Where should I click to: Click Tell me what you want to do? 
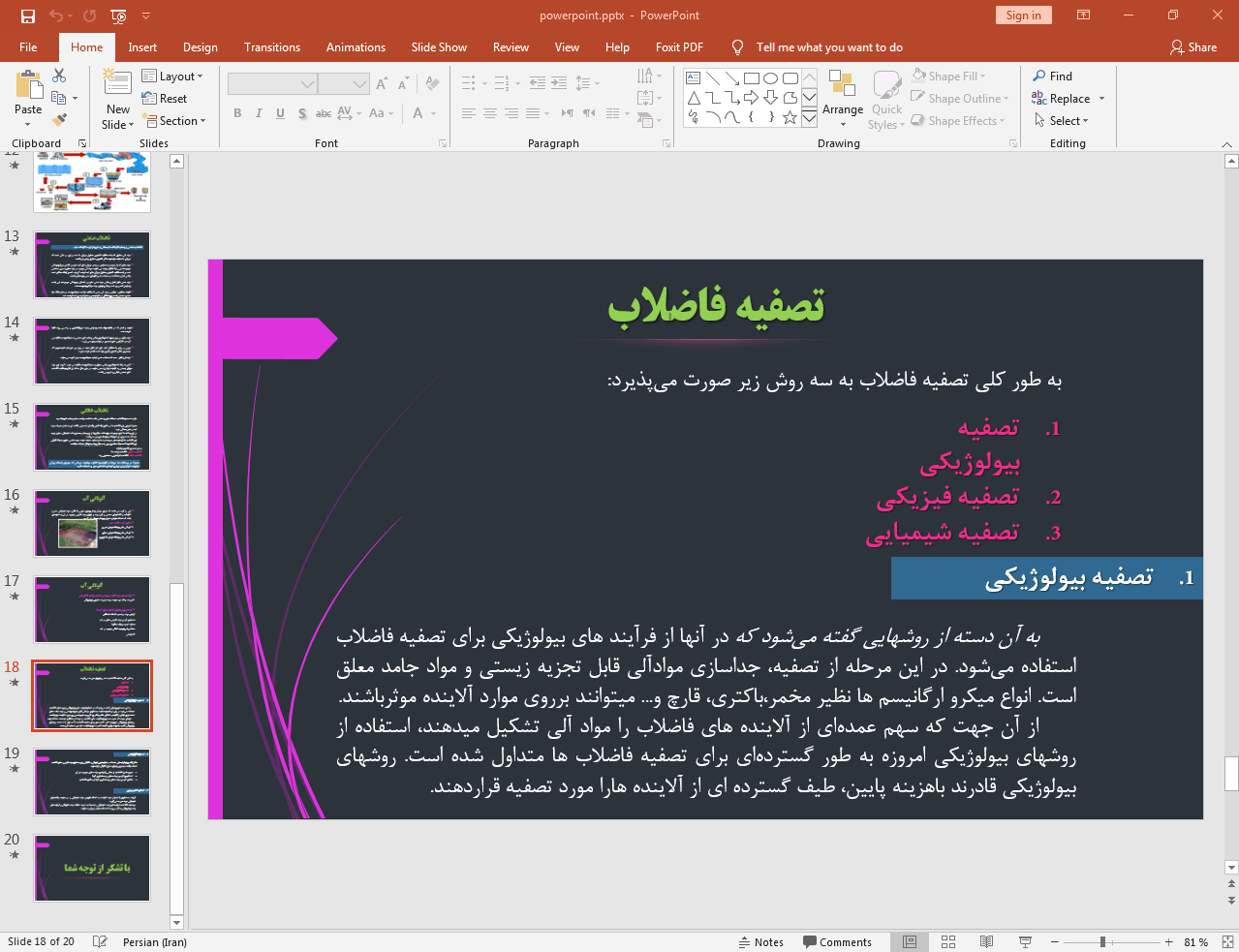[x=829, y=47]
